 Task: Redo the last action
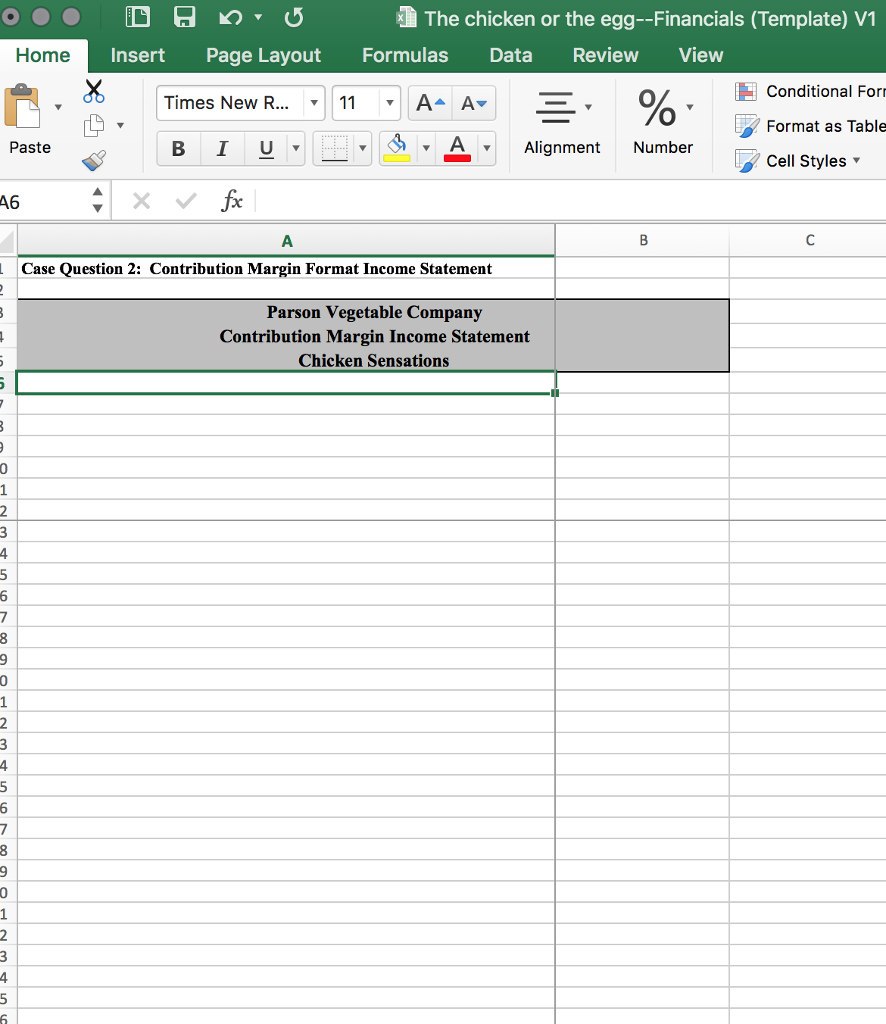click(294, 18)
